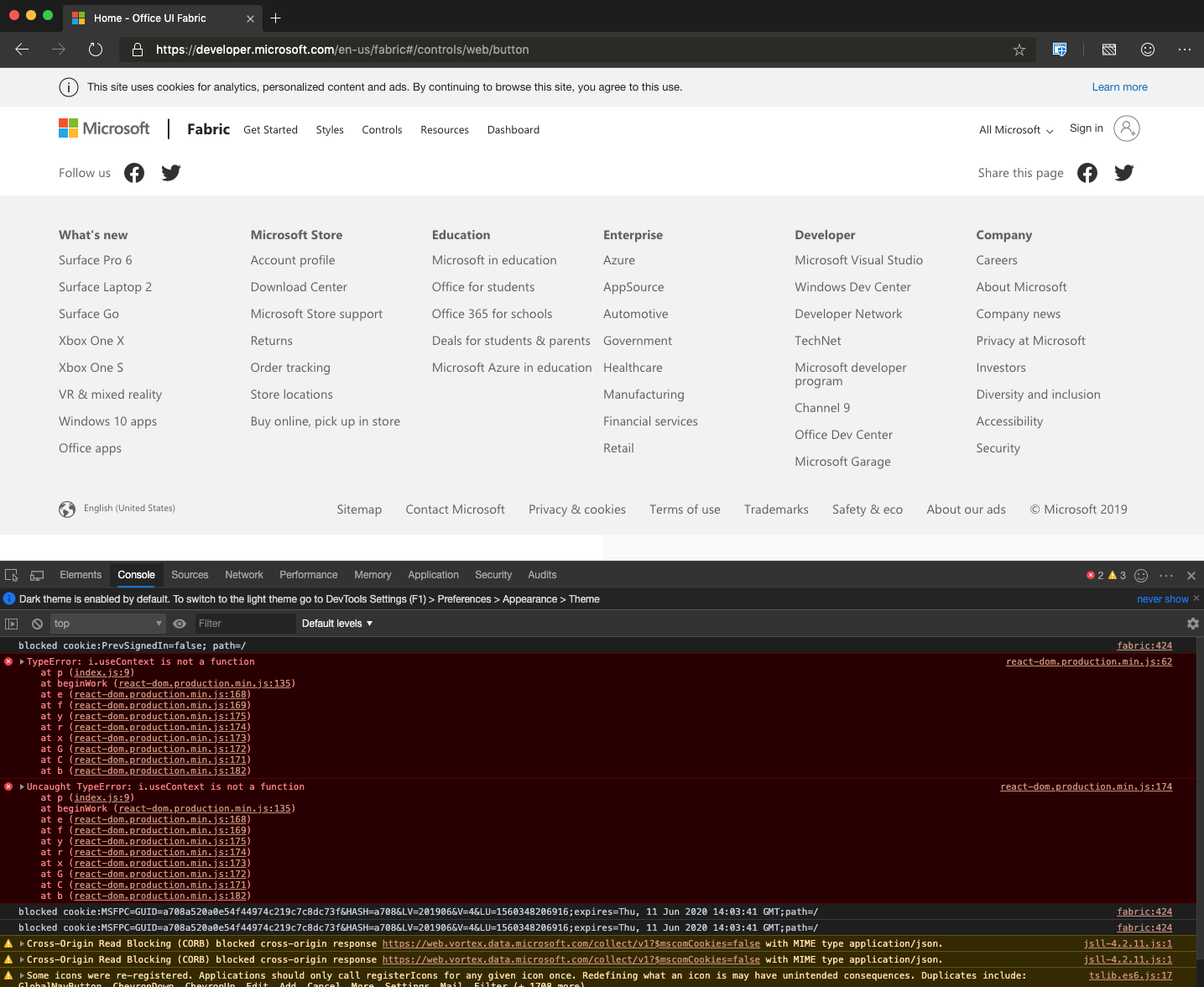
Task: Show the console sidebar
Action: (11, 624)
